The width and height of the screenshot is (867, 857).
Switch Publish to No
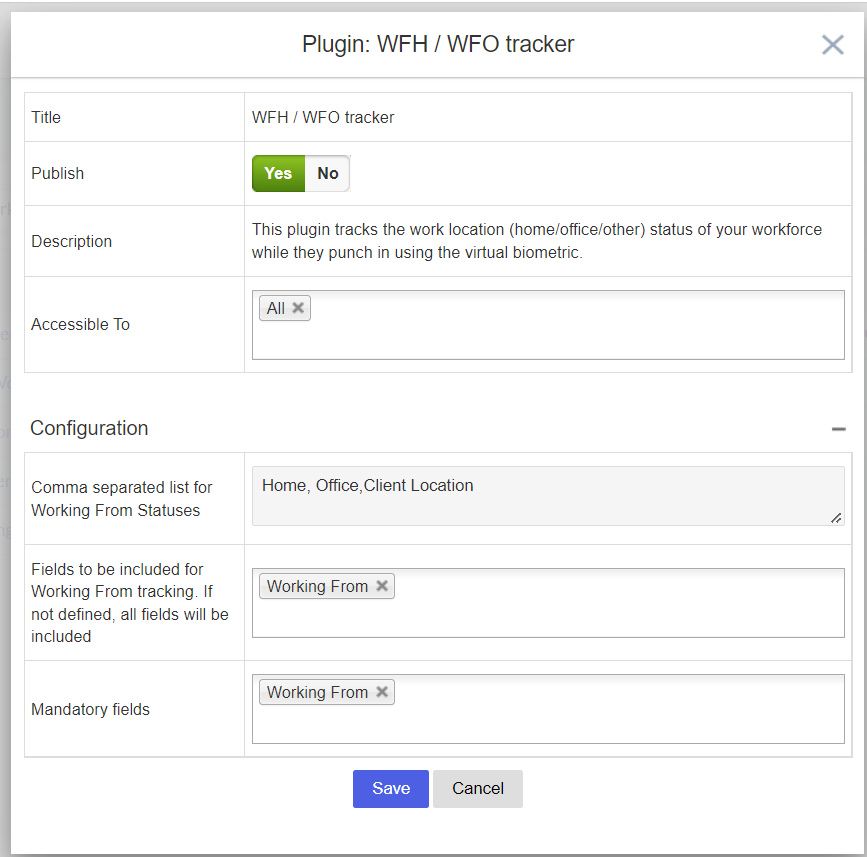tap(327, 173)
